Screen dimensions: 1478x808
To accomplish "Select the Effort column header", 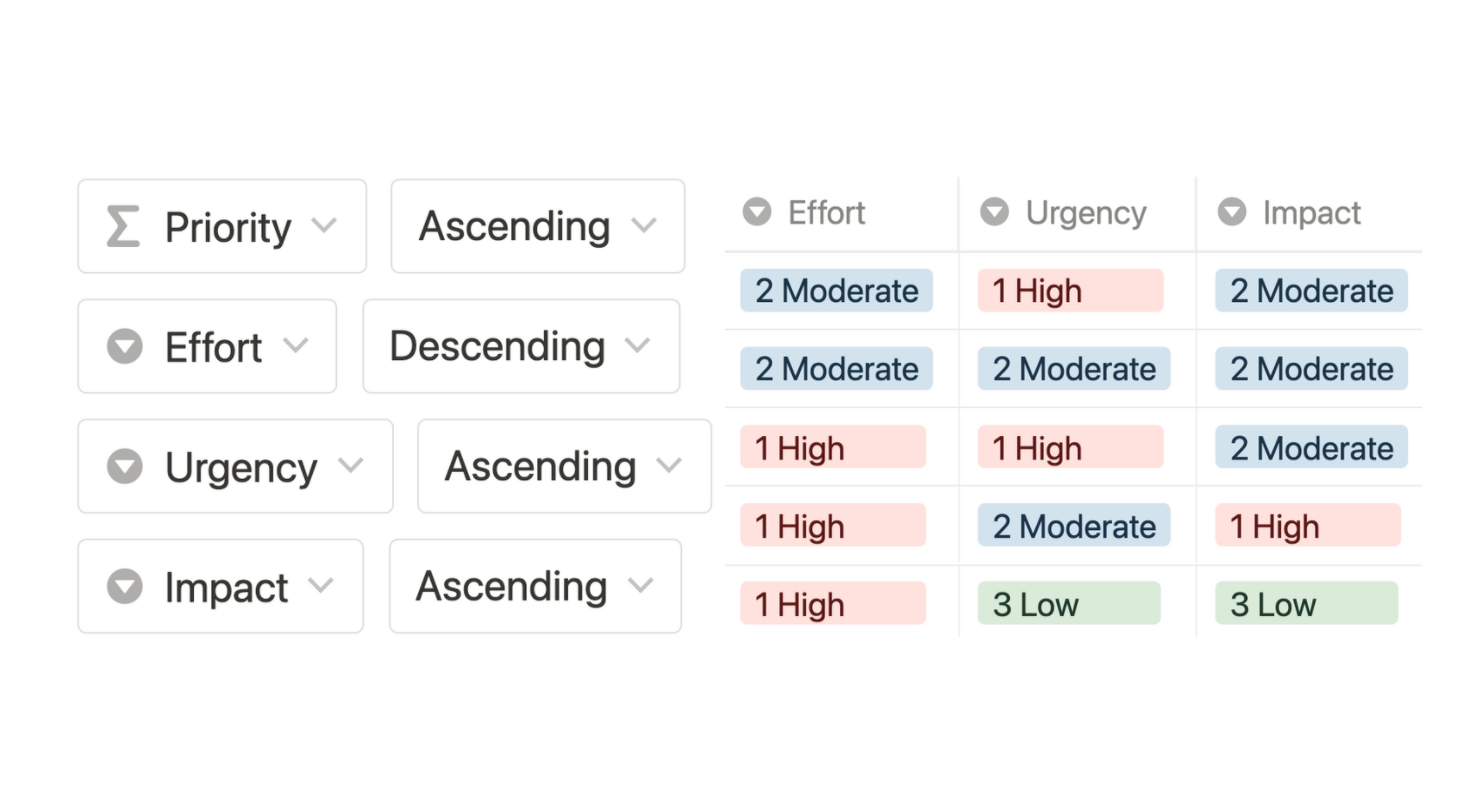I will tap(841, 213).
